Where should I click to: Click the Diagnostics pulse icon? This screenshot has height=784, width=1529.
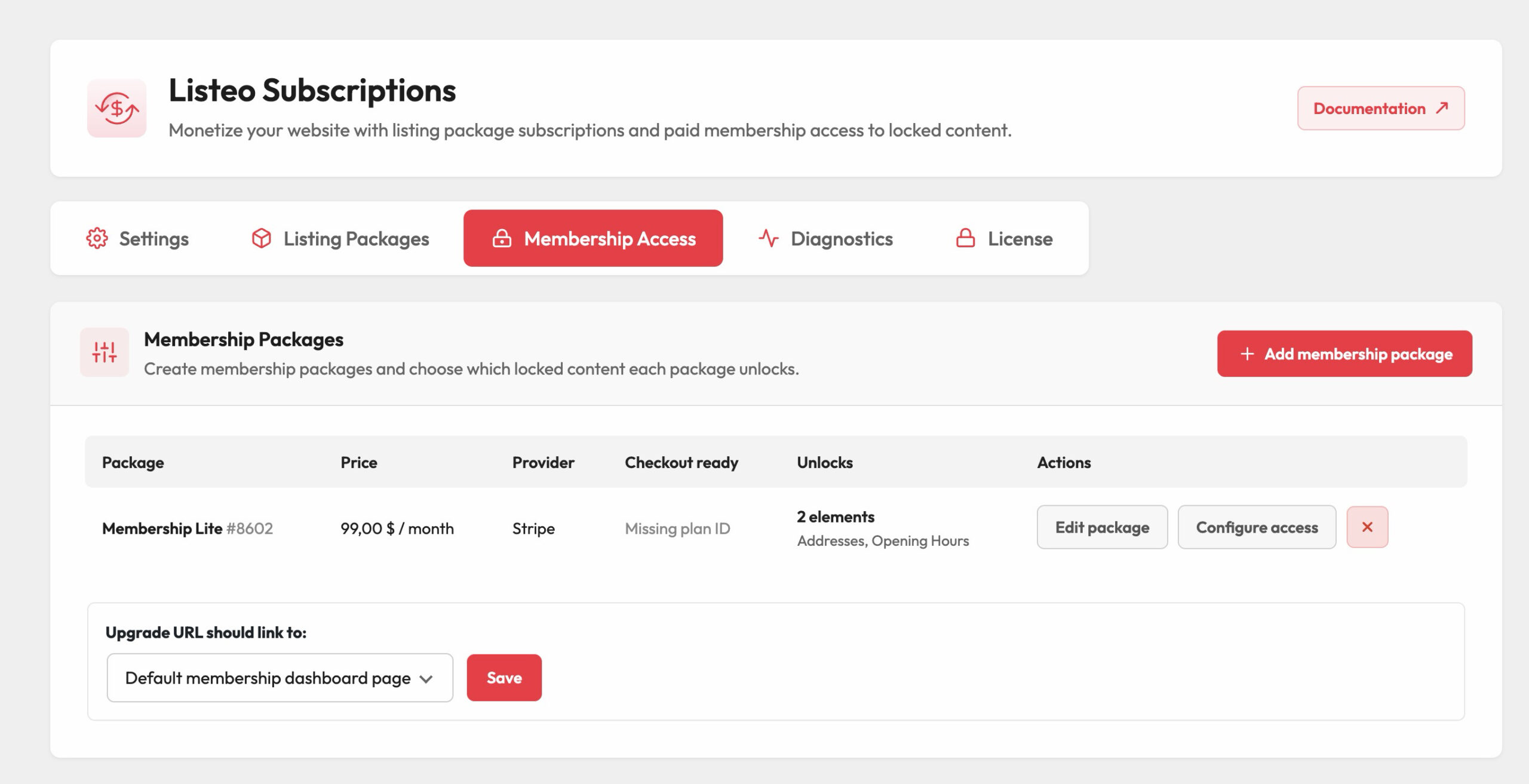coord(769,238)
